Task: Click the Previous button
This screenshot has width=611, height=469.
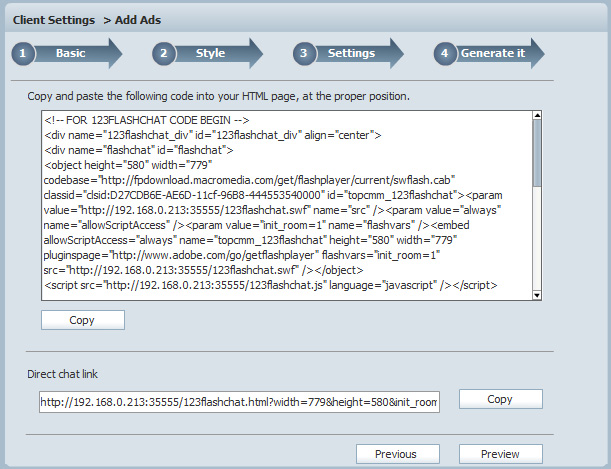Action: (x=398, y=454)
